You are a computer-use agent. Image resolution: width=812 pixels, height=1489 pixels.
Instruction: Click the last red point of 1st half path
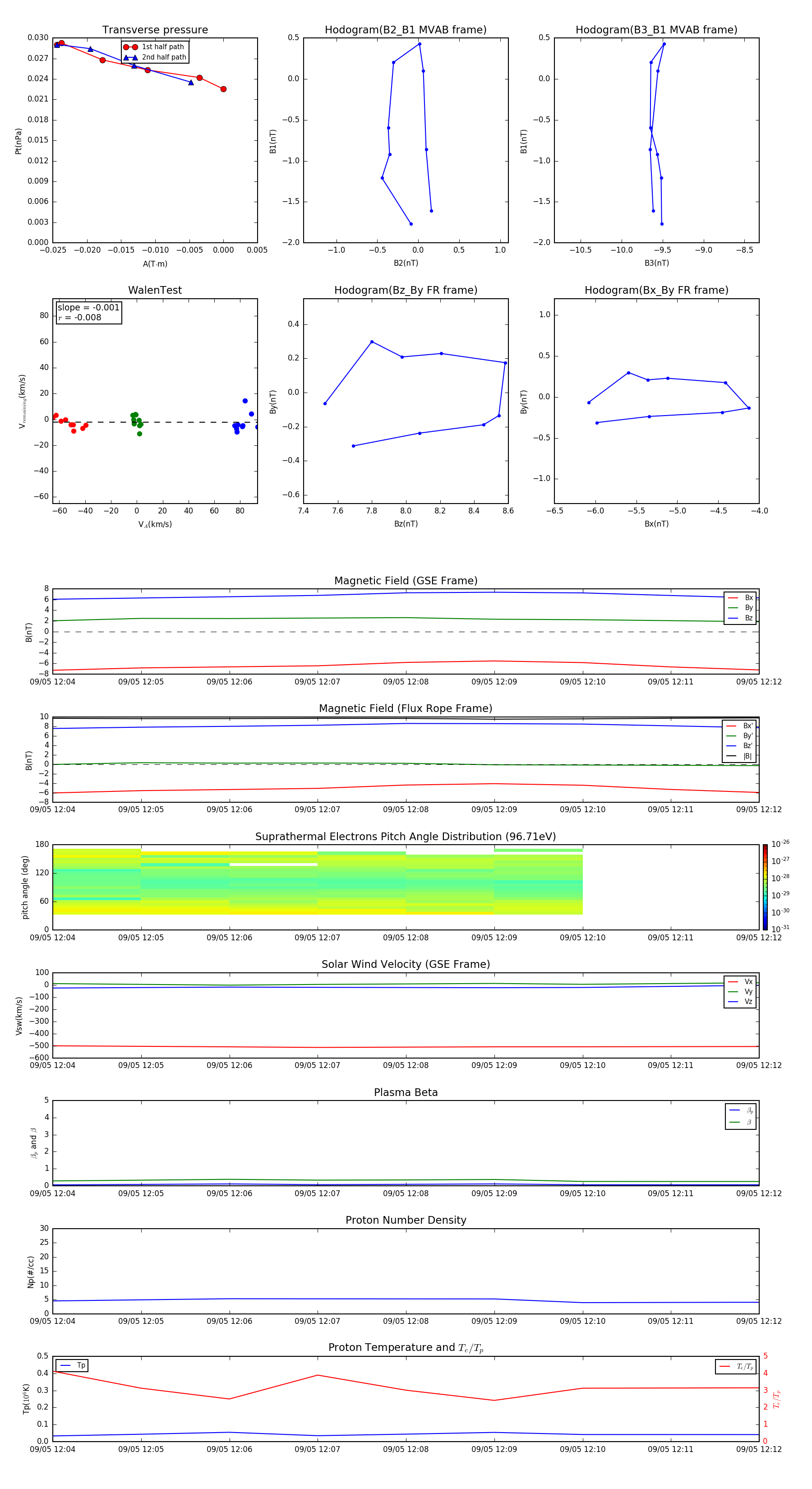coord(223,89)
